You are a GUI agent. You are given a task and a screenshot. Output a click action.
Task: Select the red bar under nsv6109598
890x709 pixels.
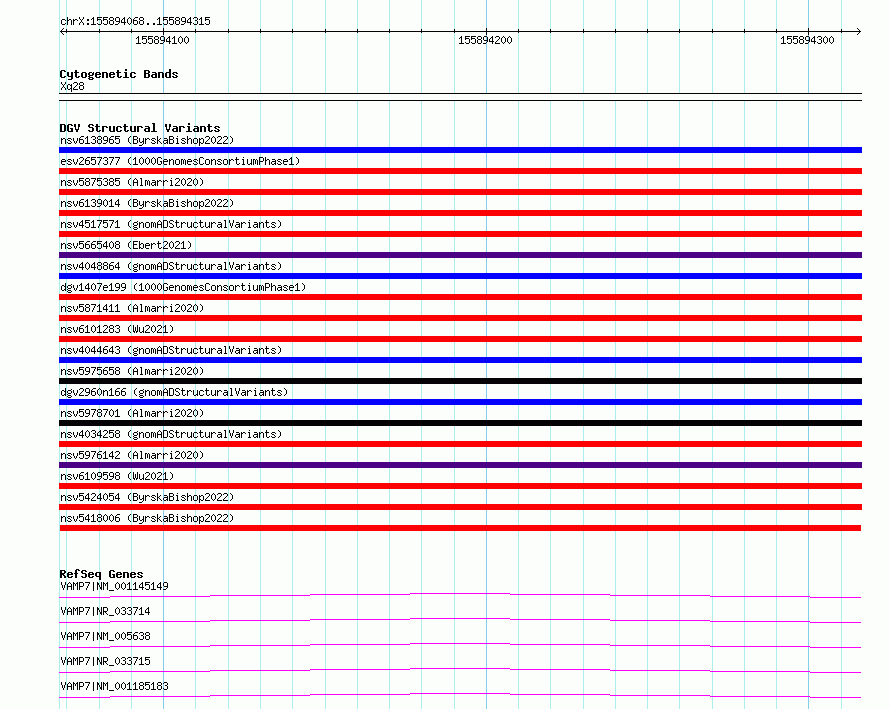(x=460, y=486)
